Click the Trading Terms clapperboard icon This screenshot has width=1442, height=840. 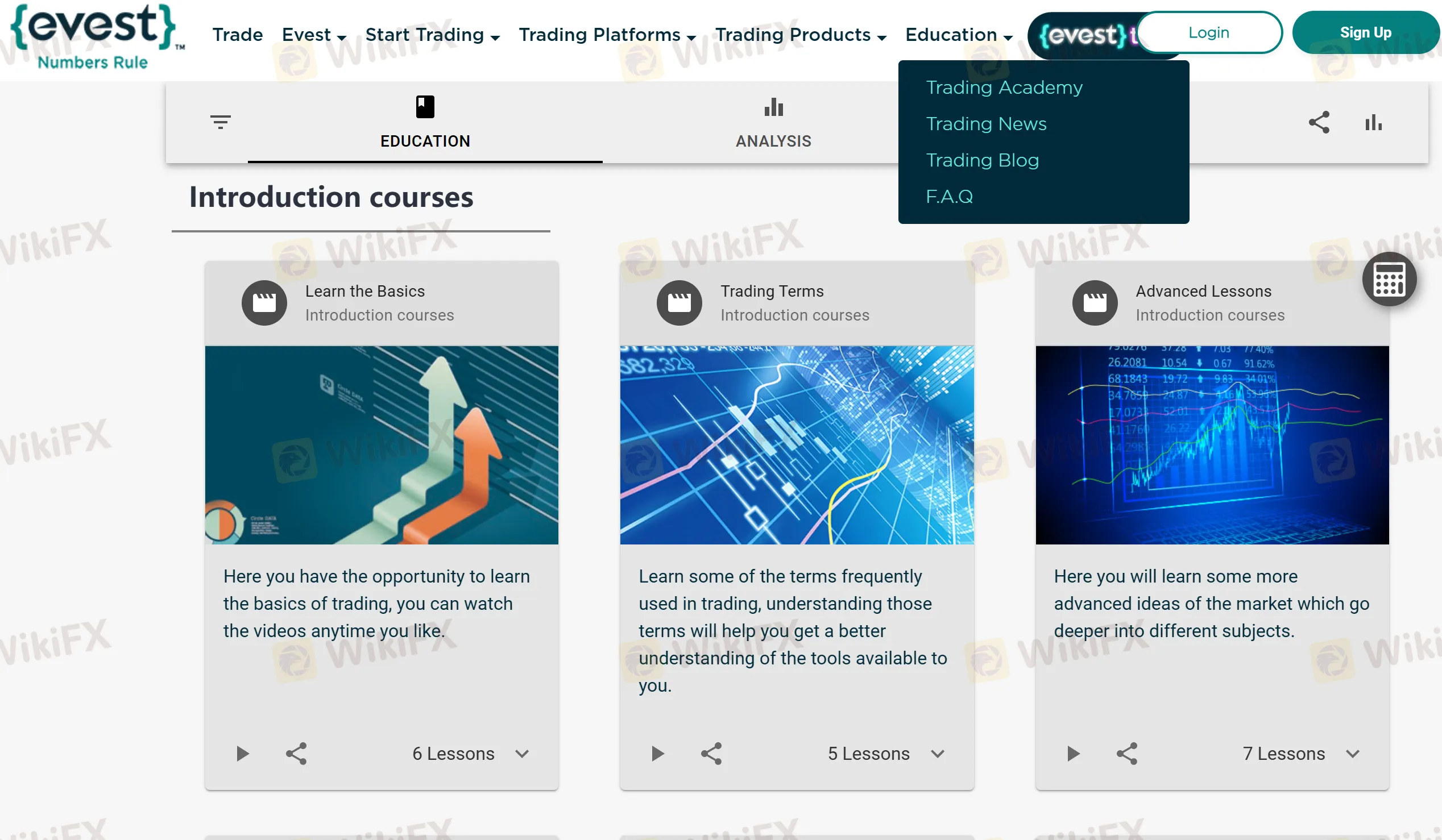tap(679, 303)
